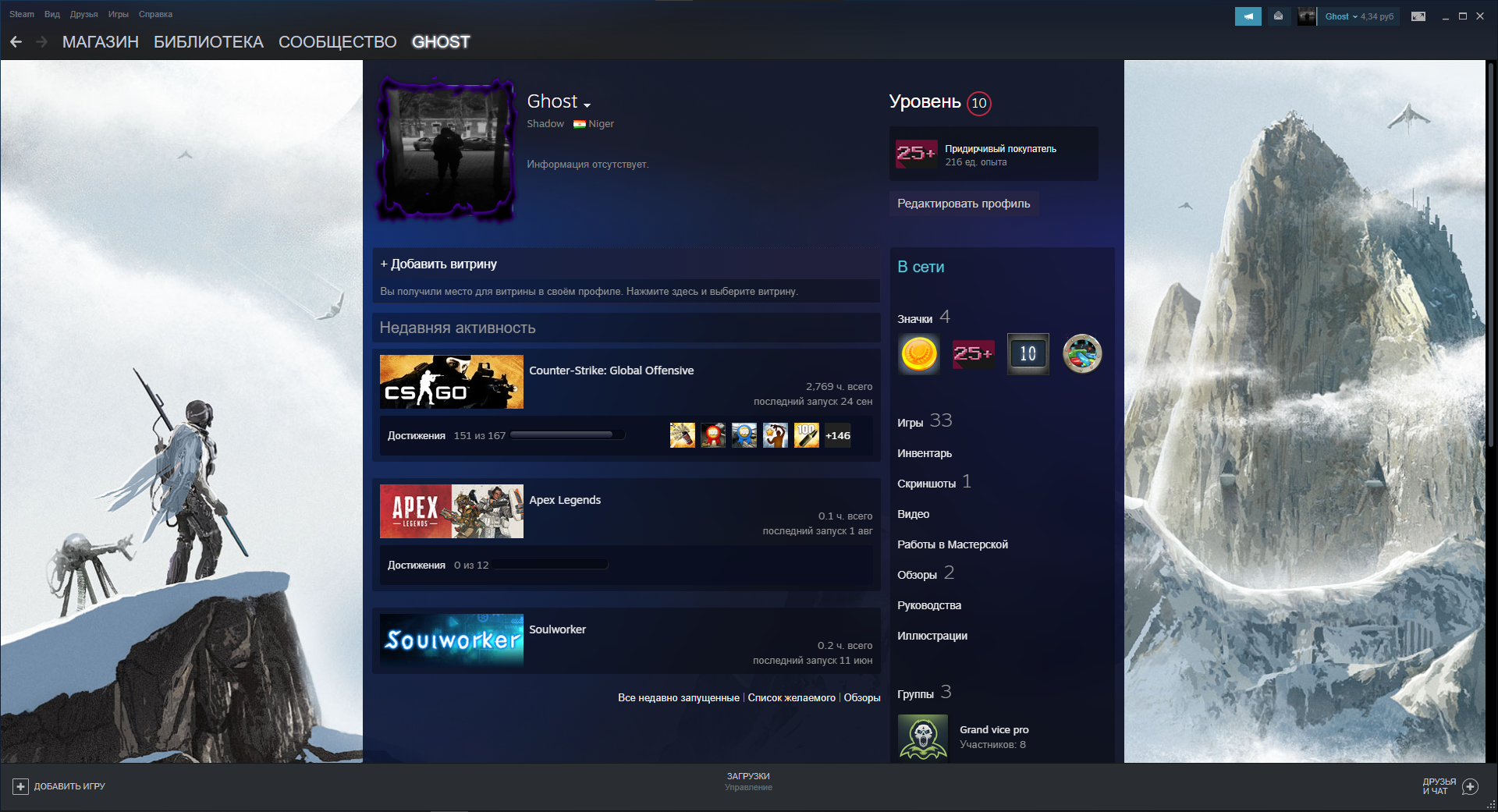1498x812 pixels.
Task: Open the Обзоры 2 sidebar link
Action: coord(926,573)
